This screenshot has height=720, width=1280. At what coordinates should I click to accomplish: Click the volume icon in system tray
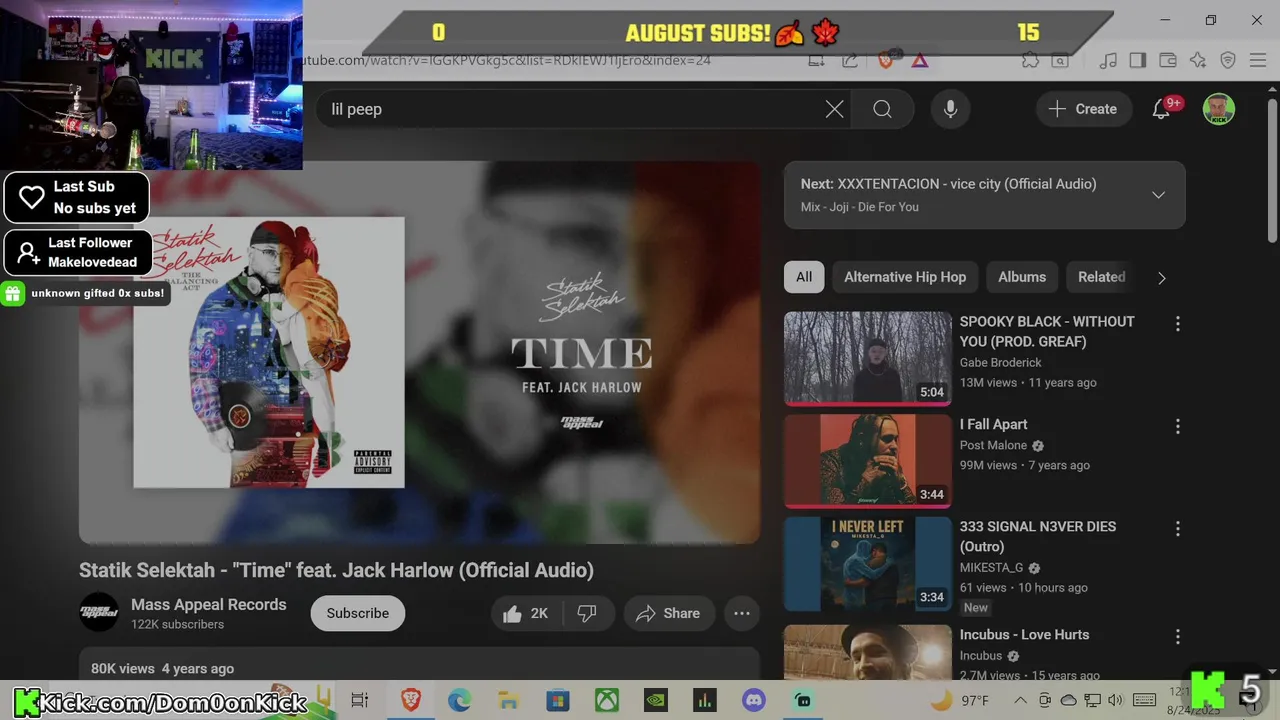(1116, 700)
